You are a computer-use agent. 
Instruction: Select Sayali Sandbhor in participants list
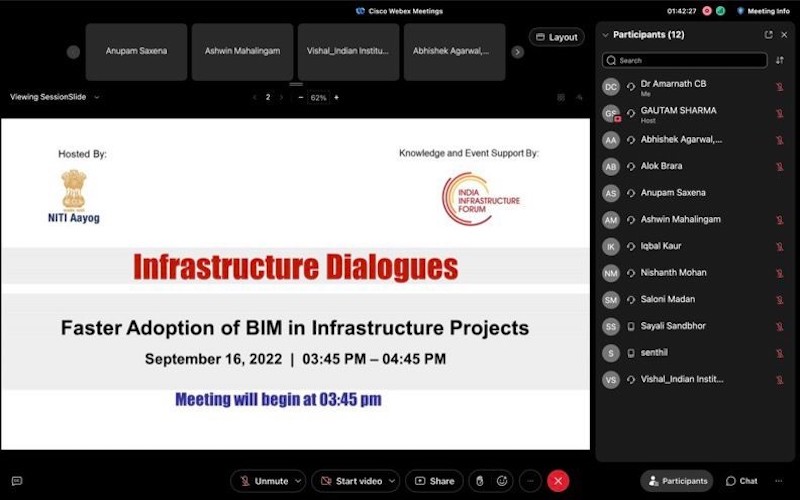click(694, 326)
